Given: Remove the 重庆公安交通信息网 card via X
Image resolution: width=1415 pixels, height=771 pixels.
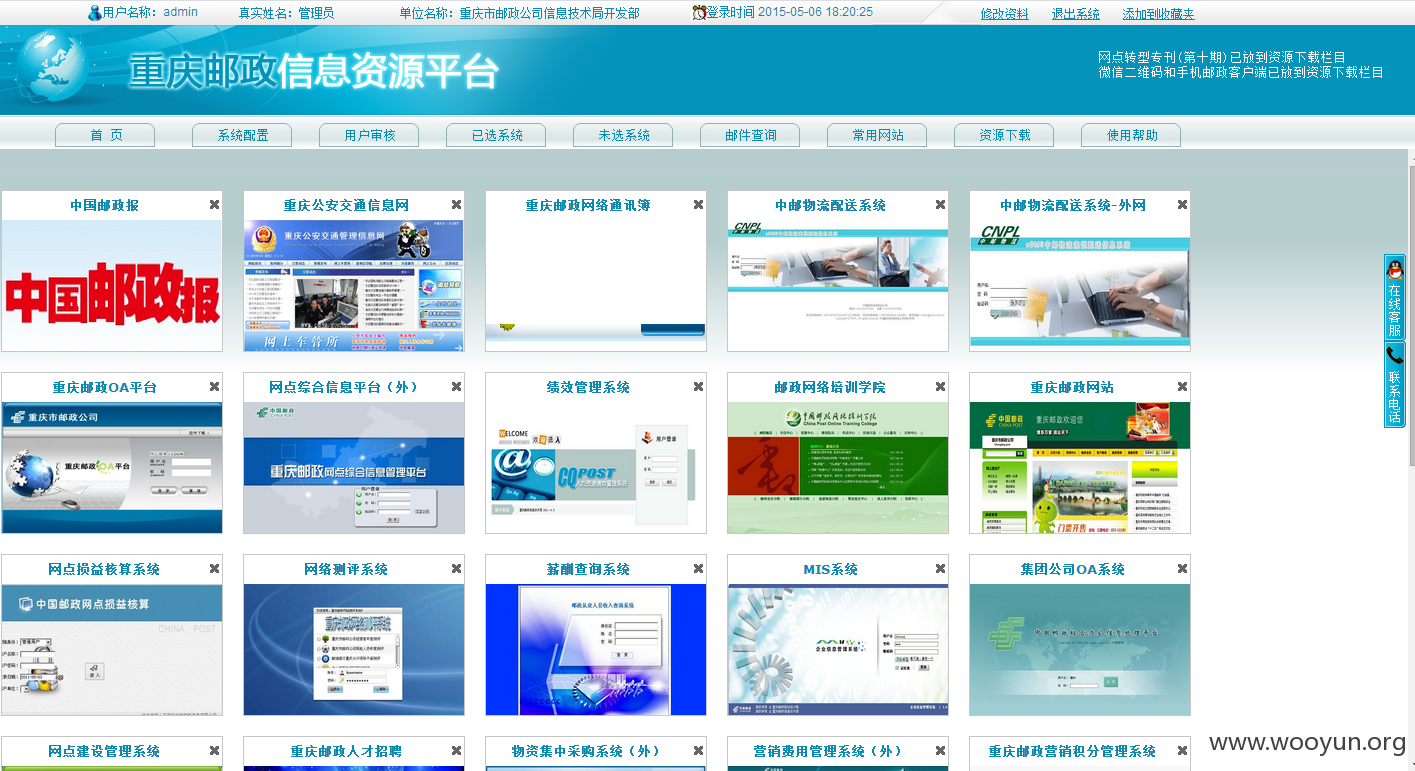Looking at the screenshot, I should [456, 204].
